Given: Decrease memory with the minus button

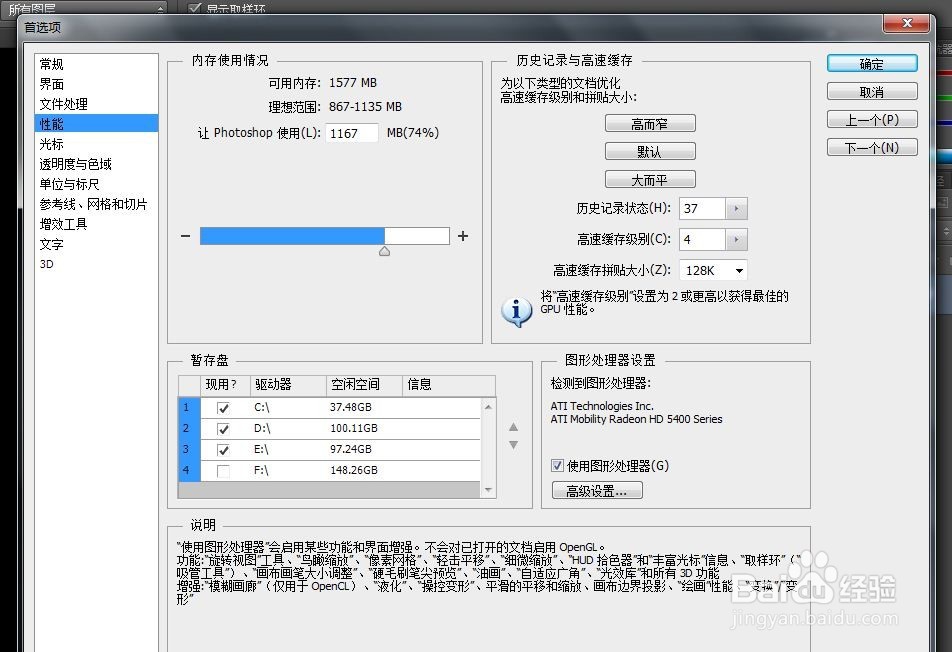Looking at the screenshot, I should pyautogui.click(x=186, y=236).
